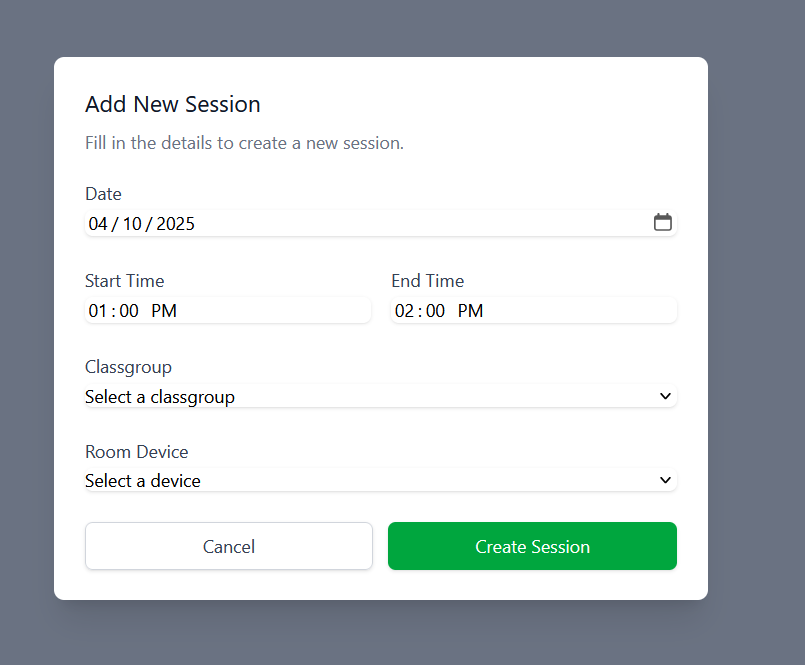Click the 'Fill in the details' description text
This screenshot has height=665, width=805.
(x=244, y=143)
